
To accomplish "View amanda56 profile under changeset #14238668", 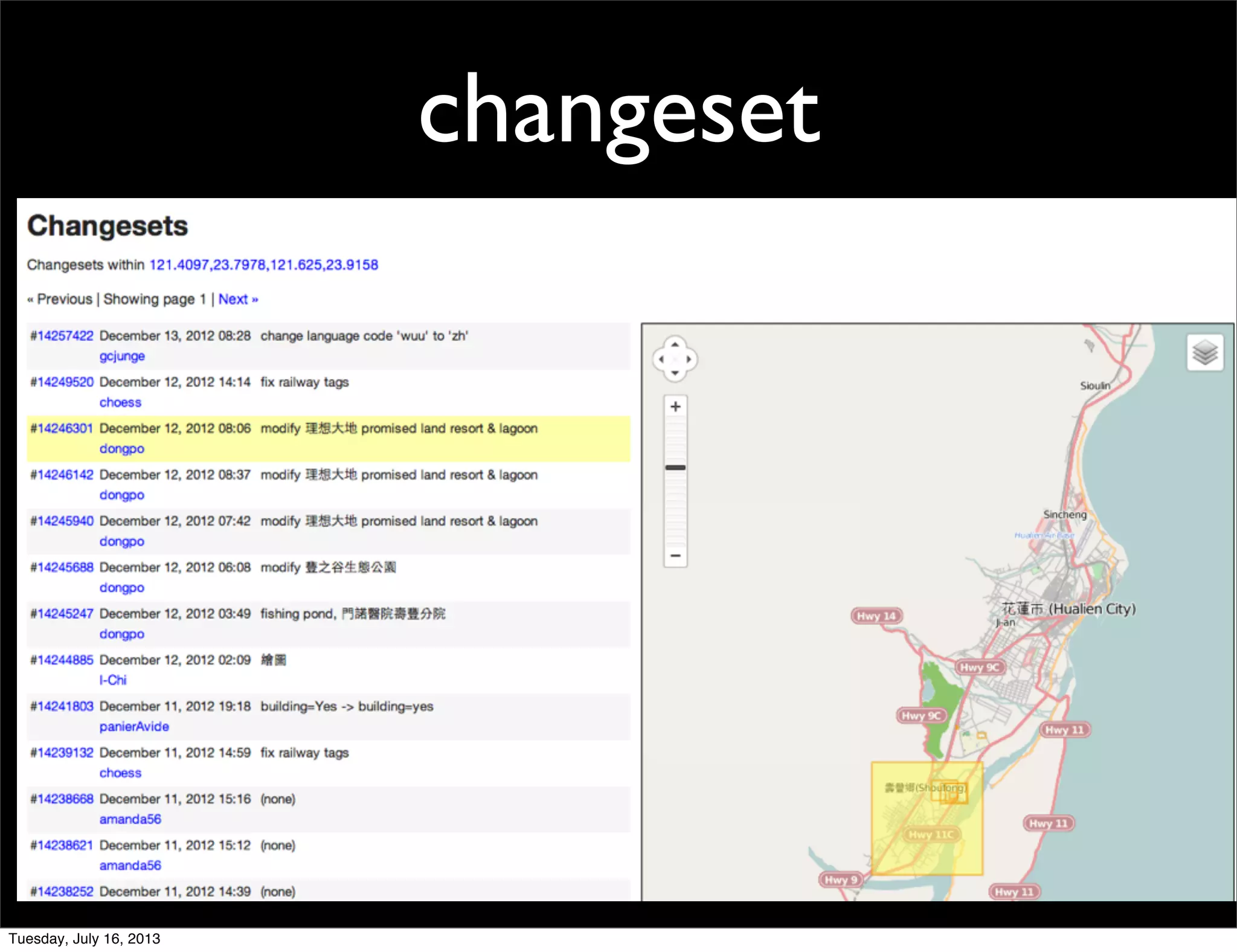I will point(130,819).
